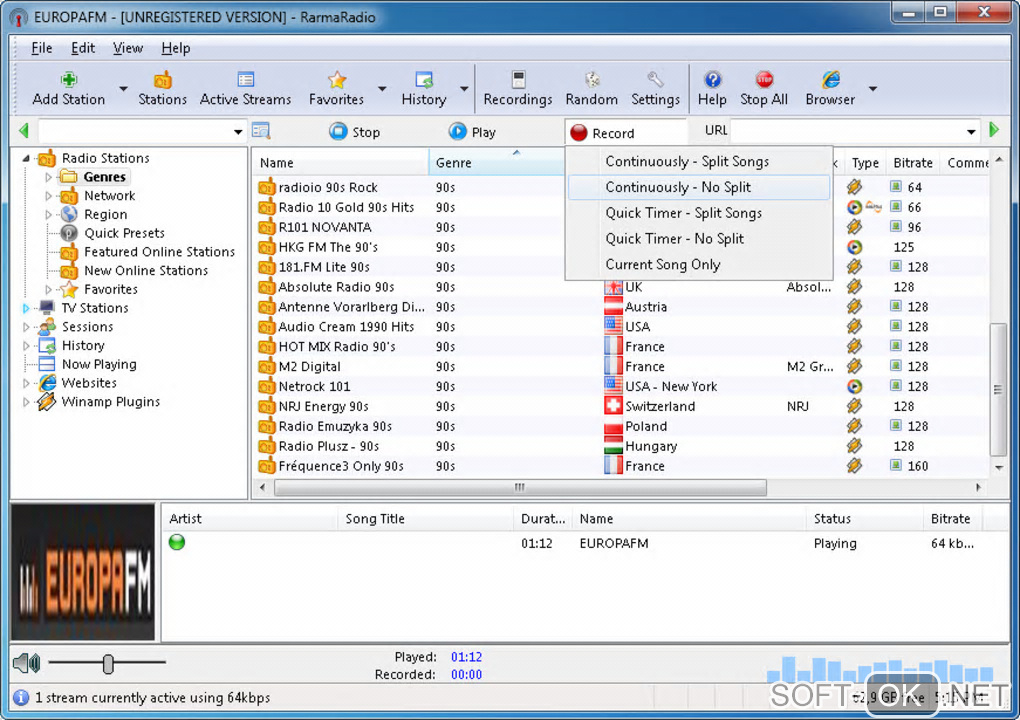Click the station icon of Netrock 101
Viewport: 1020px width, 720px height.
point(266,386)
